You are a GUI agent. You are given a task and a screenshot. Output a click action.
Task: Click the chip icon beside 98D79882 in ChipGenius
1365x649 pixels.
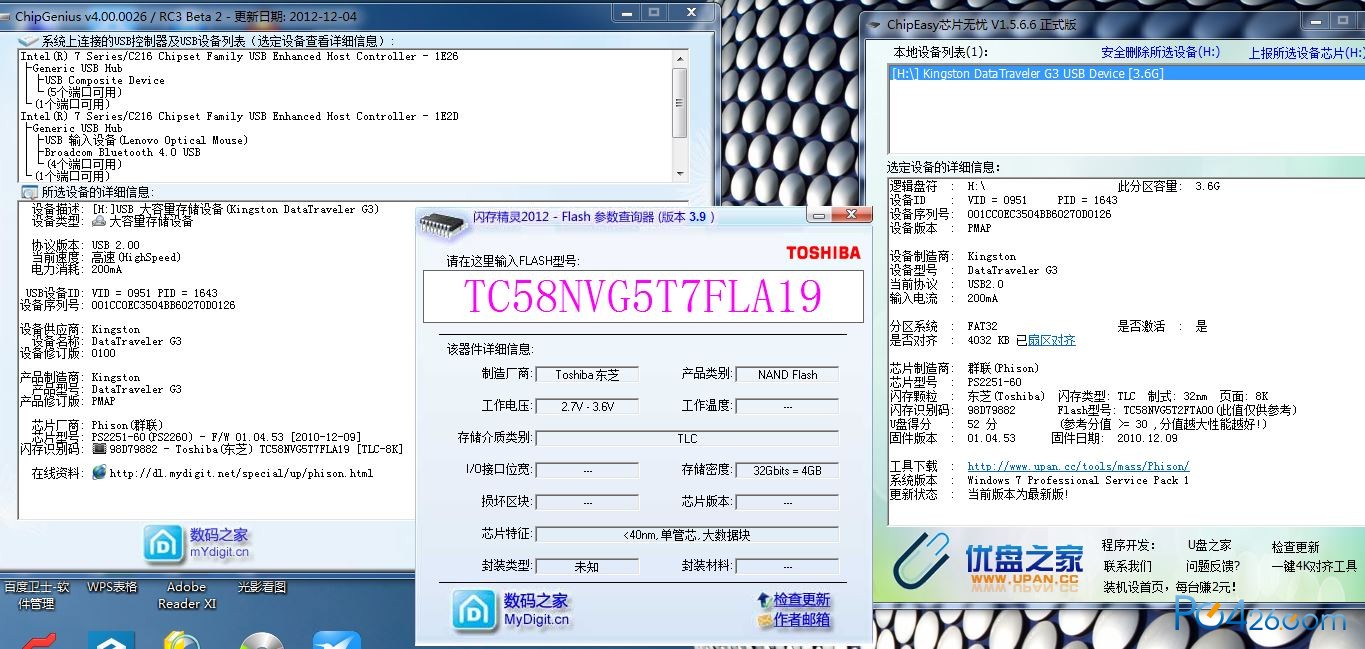pos(98,449)
